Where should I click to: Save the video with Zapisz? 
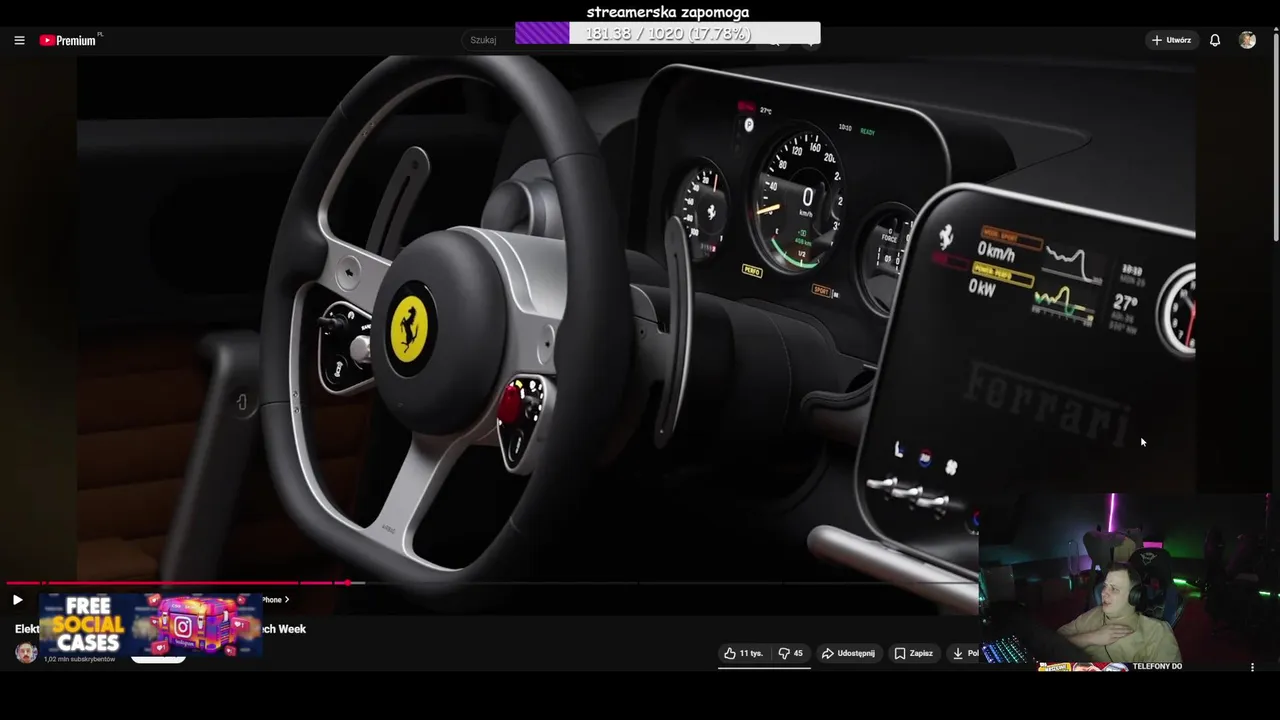click(914, 653)
